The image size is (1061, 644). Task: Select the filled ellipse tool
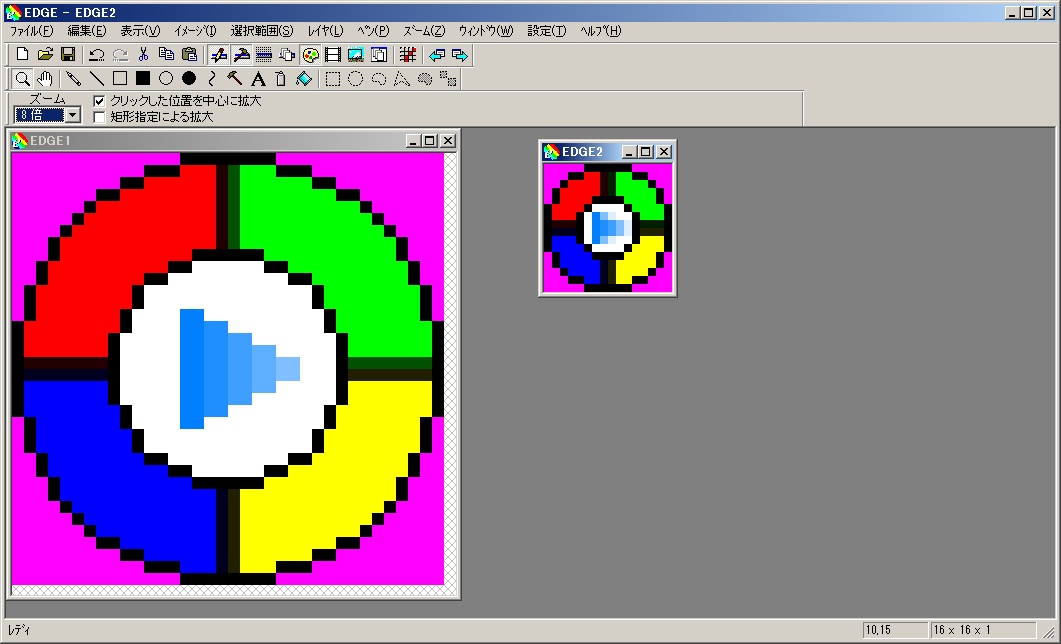(x=189, y=79)
